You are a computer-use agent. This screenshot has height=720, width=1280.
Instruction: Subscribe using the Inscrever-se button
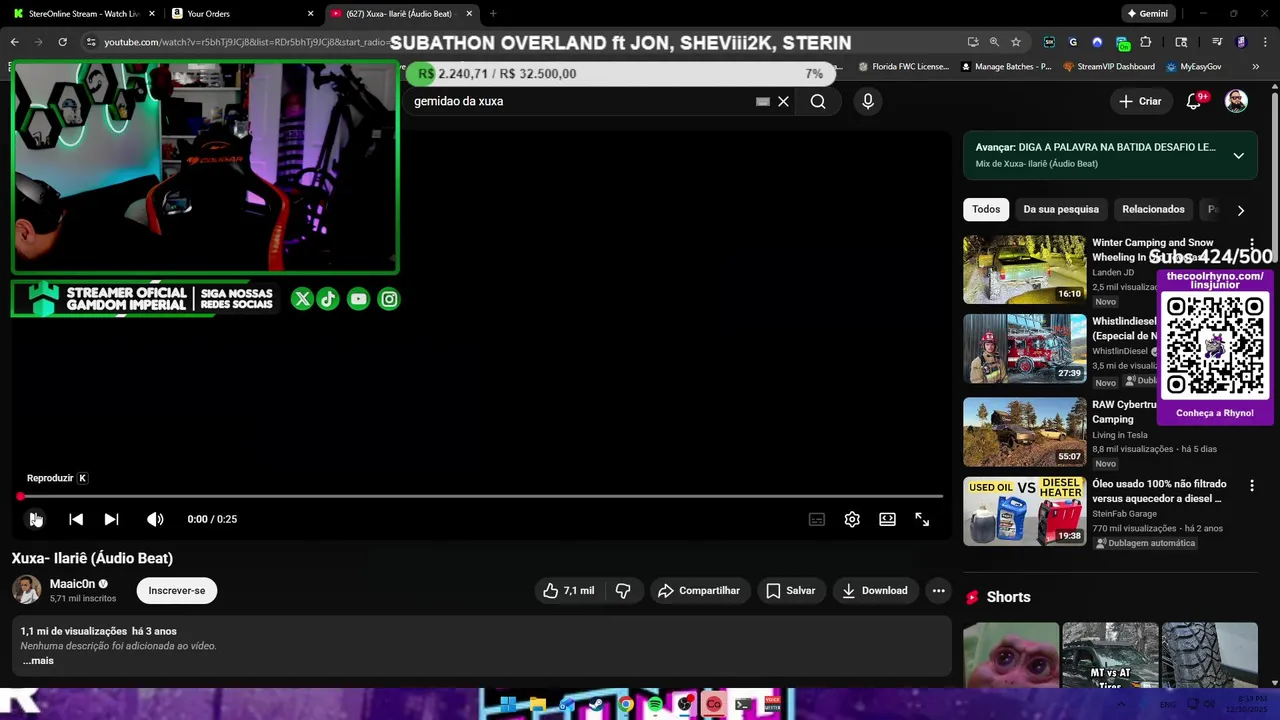[x=177, y=591]
